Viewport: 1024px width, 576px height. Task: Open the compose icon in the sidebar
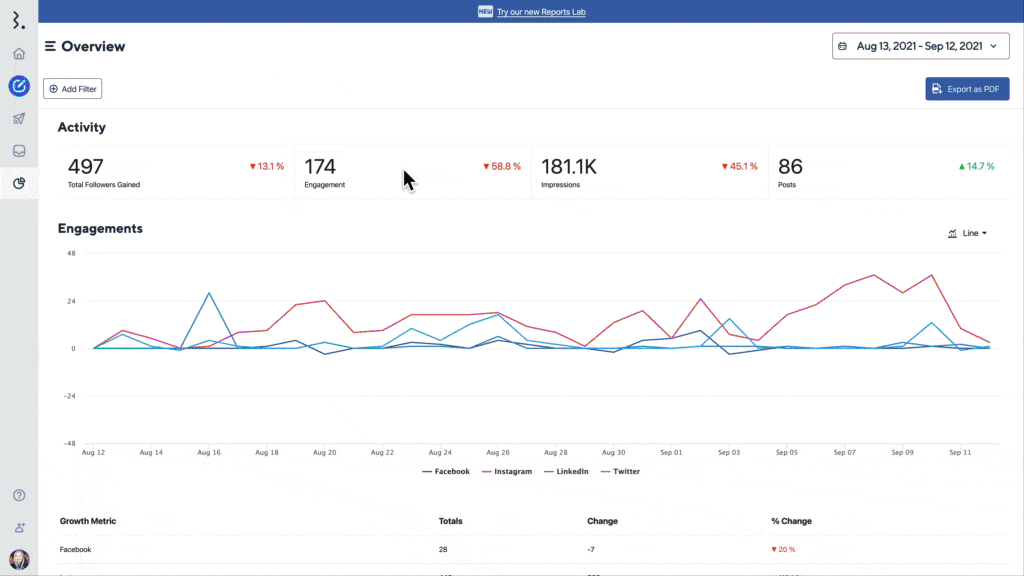coord(19,86)
